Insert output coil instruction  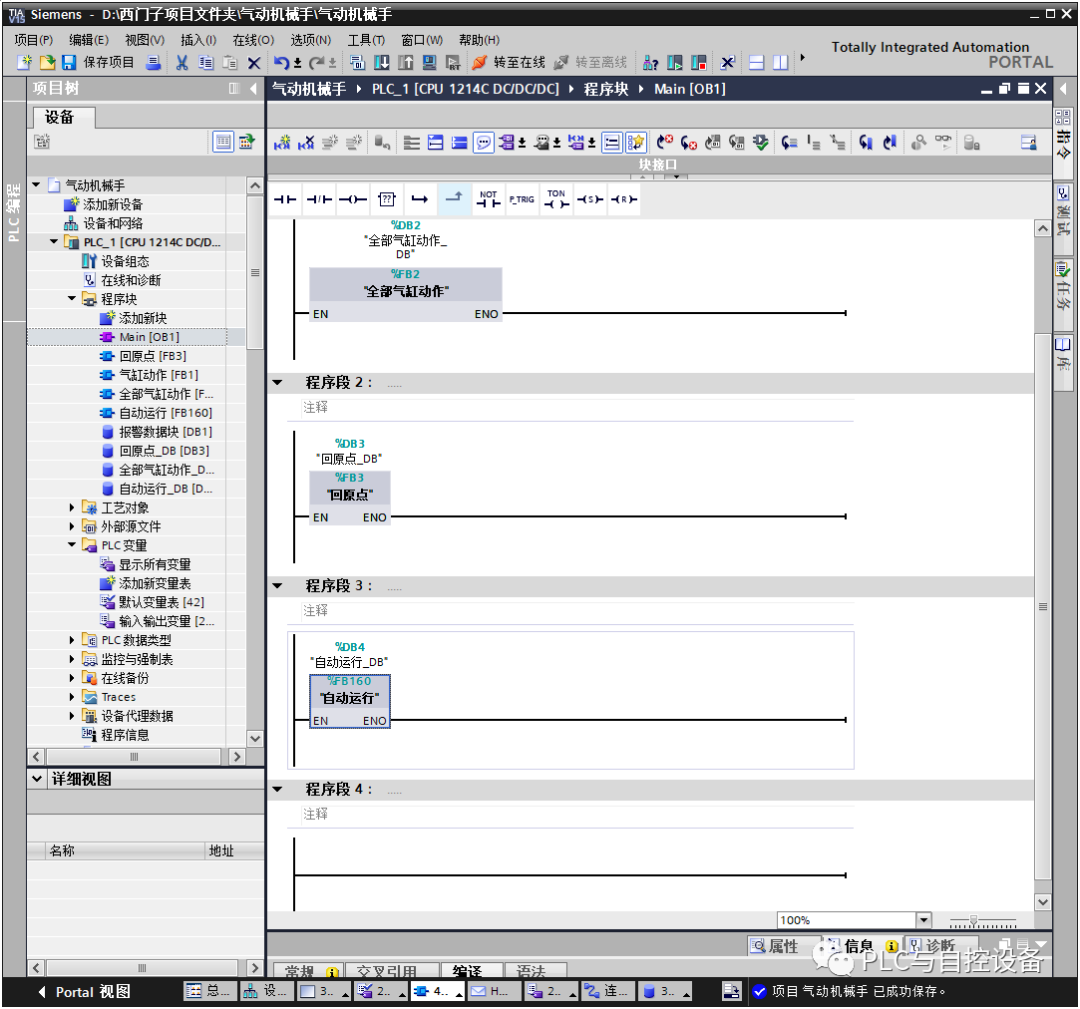353,200
